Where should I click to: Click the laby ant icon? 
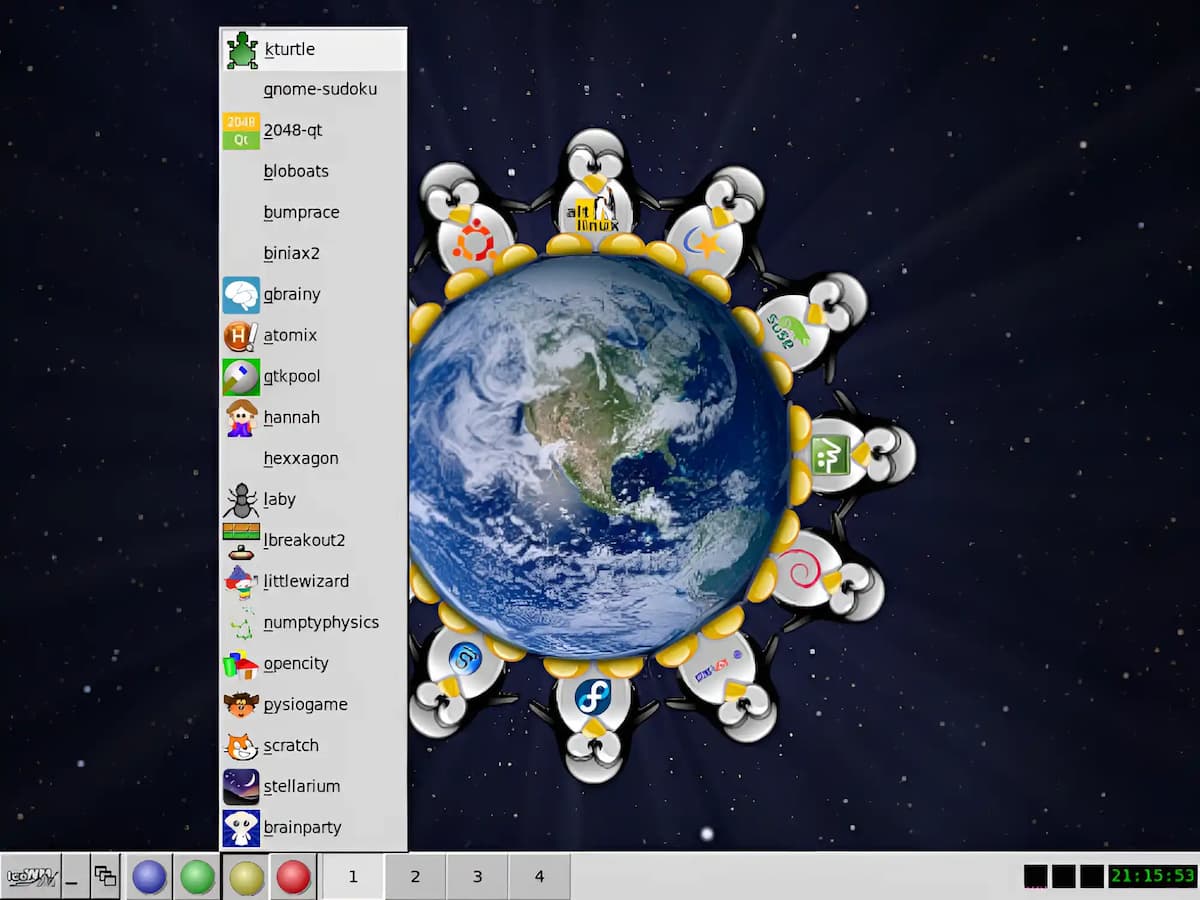point(241,499)
